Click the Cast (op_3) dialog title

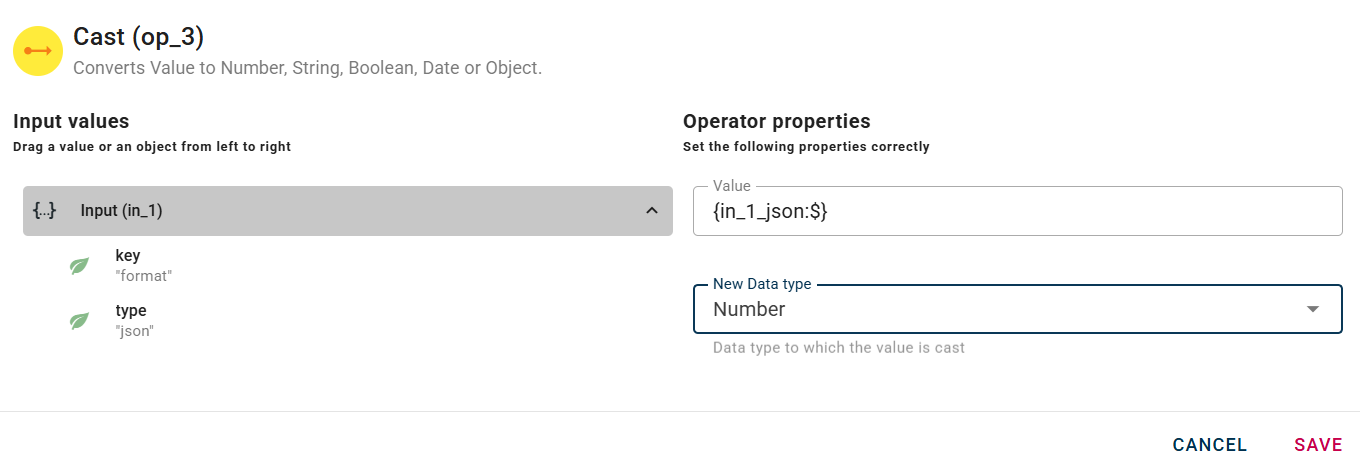click(138, 37)
